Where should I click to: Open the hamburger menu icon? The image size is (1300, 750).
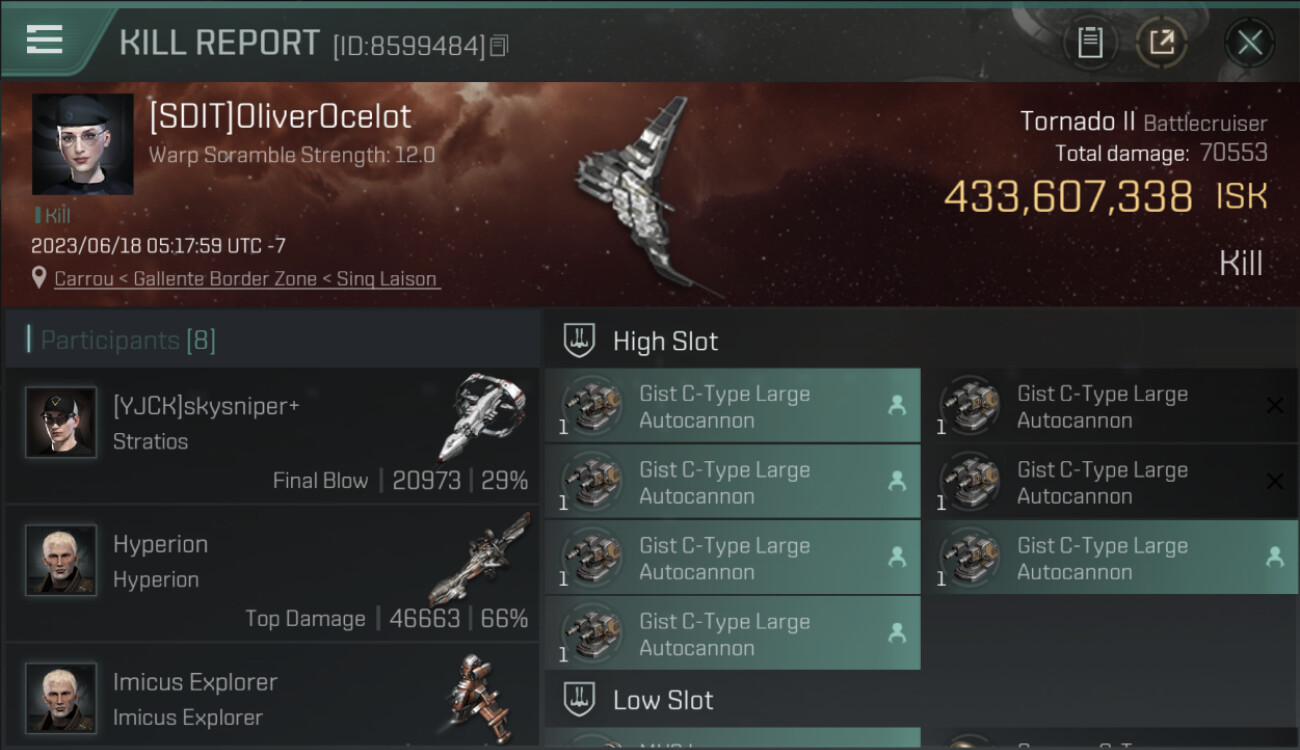click(44, 39)
